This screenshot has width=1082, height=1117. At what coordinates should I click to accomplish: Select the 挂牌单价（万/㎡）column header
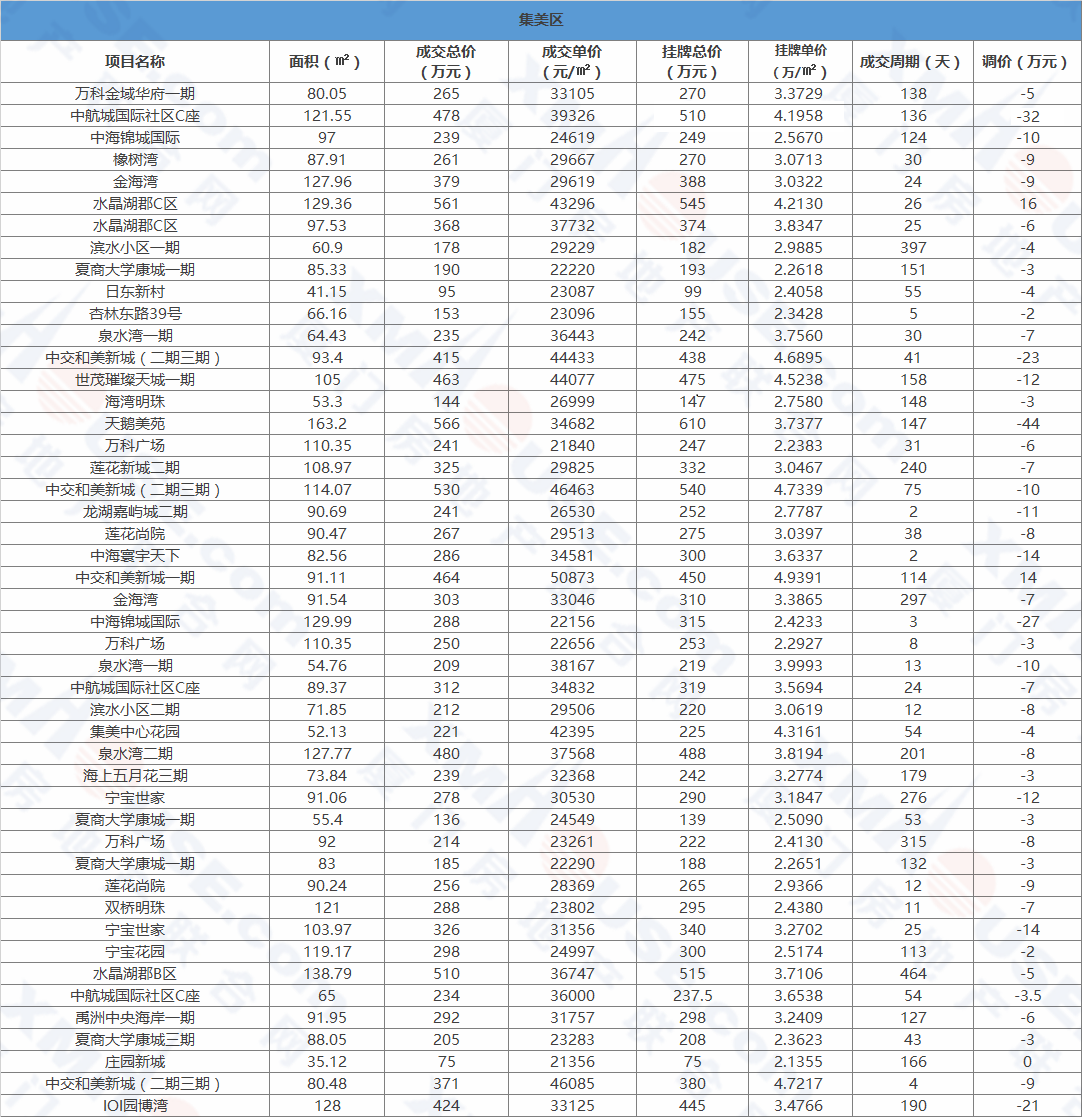pos(801,61)
